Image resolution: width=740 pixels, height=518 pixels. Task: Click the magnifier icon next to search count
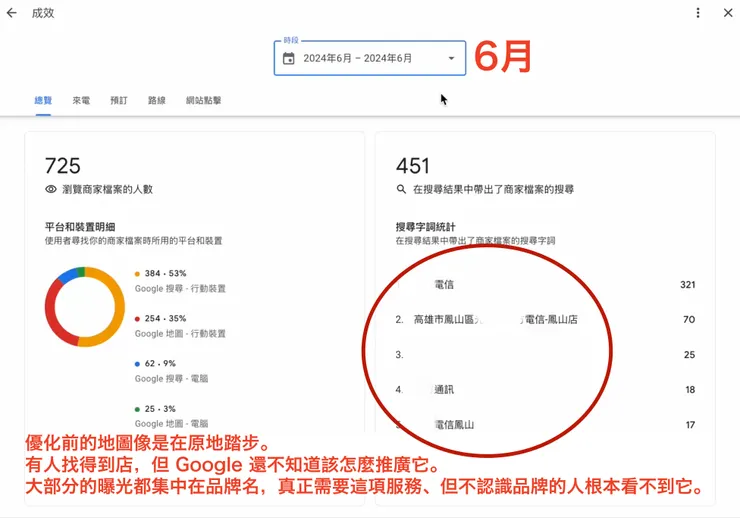[x=401, y=189]
